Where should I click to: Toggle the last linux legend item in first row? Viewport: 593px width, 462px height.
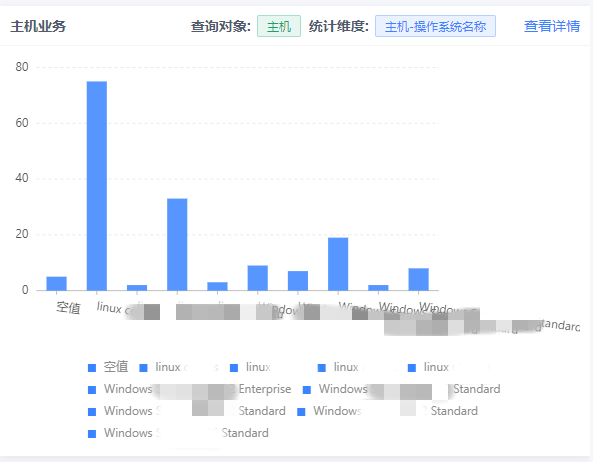click(449, 367)
